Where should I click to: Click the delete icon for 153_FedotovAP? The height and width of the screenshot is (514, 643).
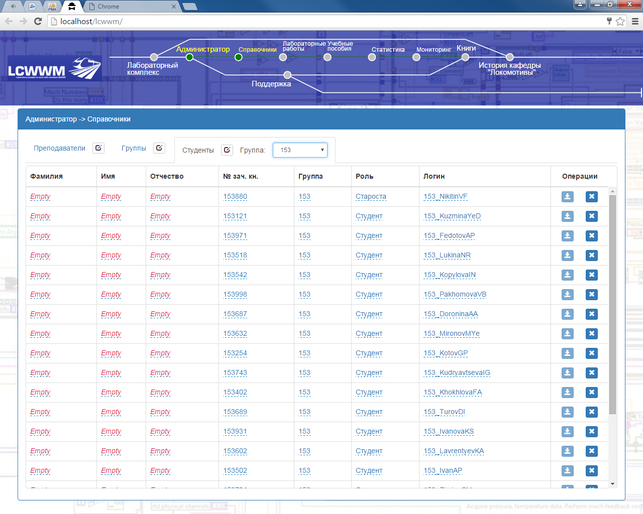click(x=591, y=236)
